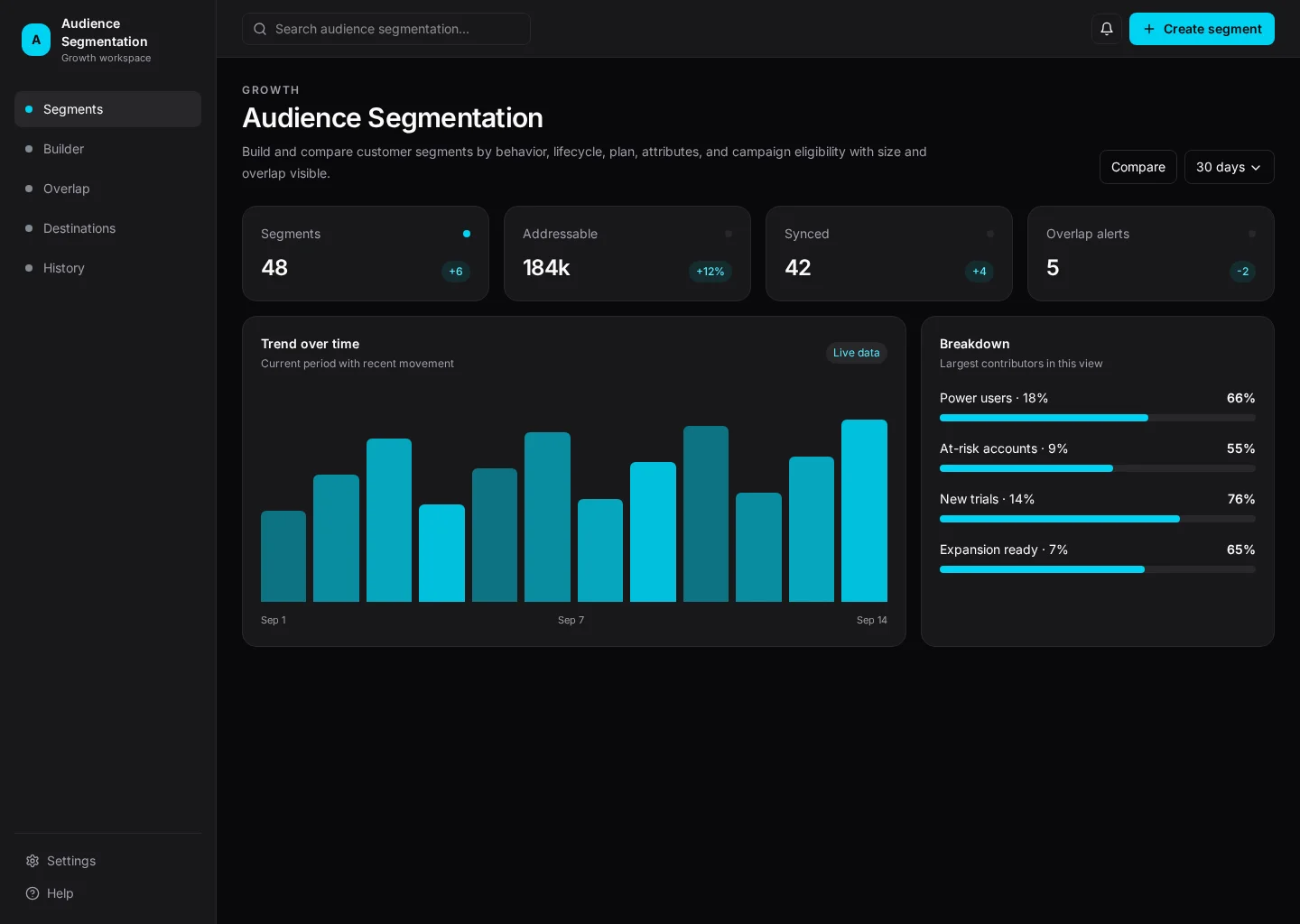Click the At-risk accounts progress bar
Screen dimensions: 1300x924
pos(1098,468)
